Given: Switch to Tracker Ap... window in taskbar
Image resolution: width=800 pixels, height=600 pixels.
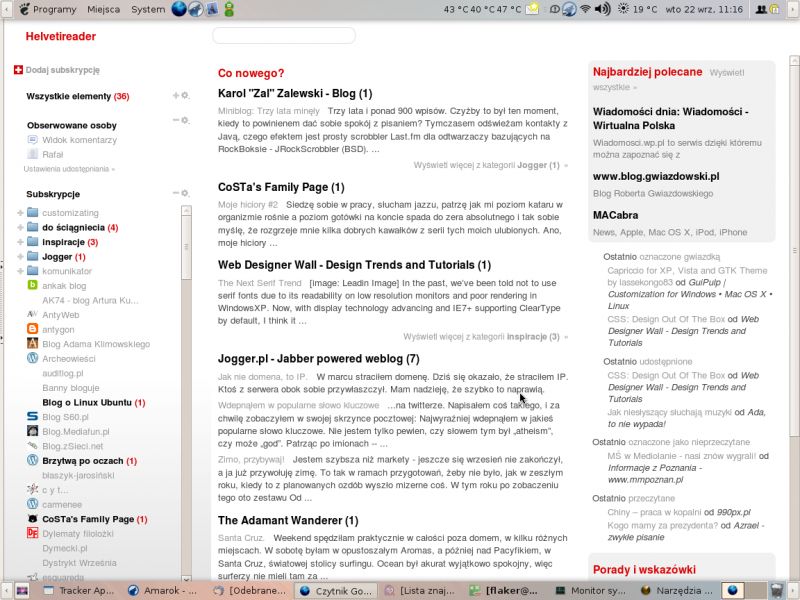Looking at the screenshot, I should (x=80, y=590).
